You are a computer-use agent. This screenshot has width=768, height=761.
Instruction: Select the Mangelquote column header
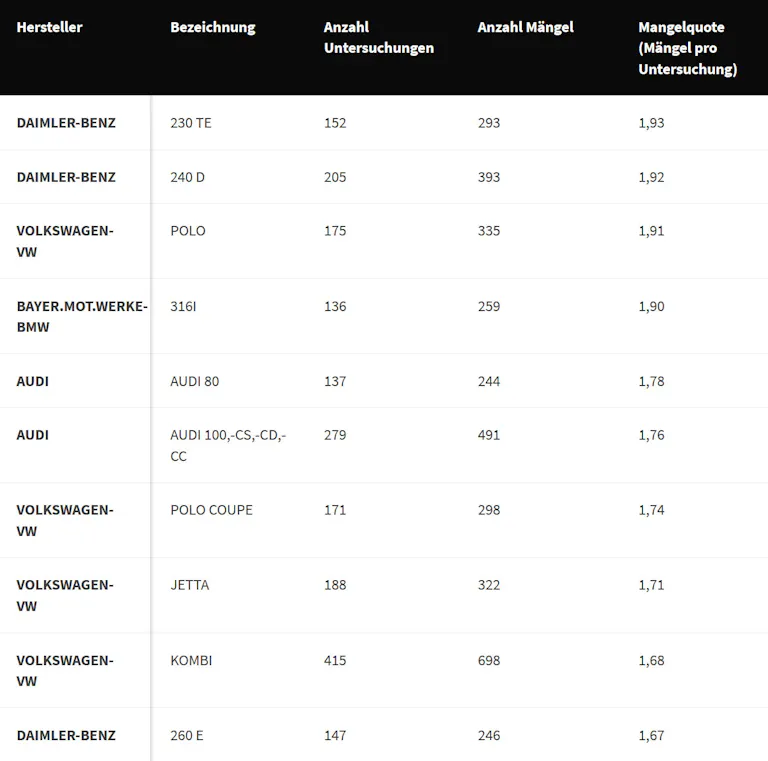pyautogui.click(x=687, y=48)
